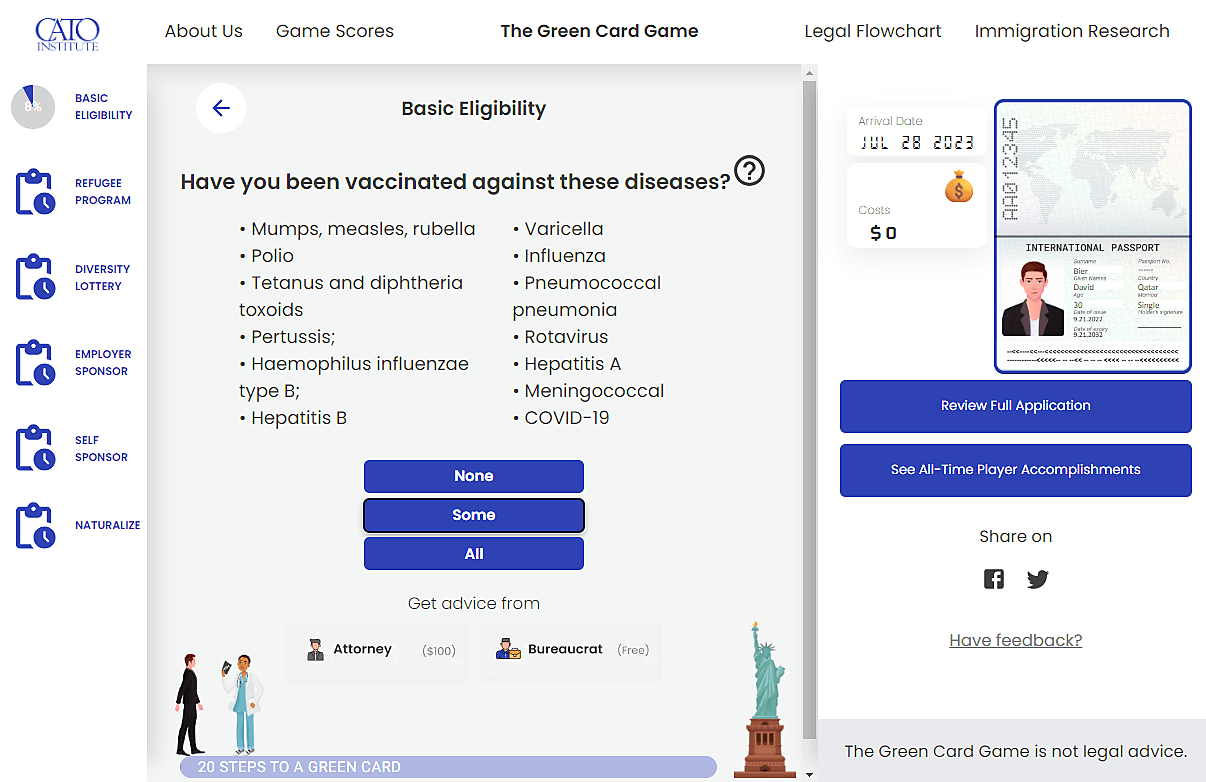
Task: Pick the All answer option
Action: (473, 554)
